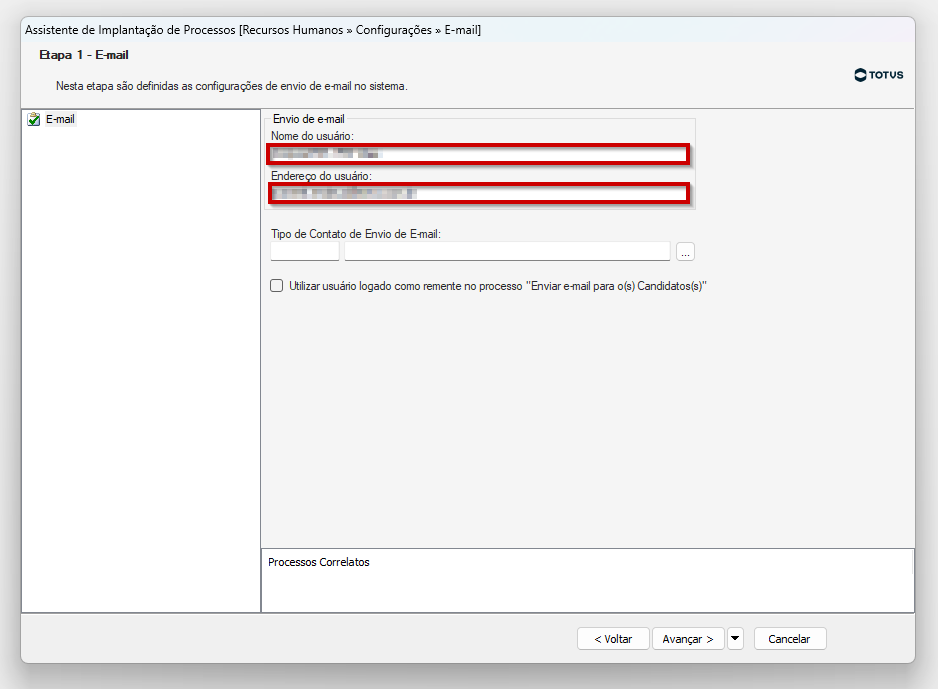The width and height of the screenshot is (938, 689).
Task: Click the long Tipo de Contato description field
Action: tap(507, 251)
